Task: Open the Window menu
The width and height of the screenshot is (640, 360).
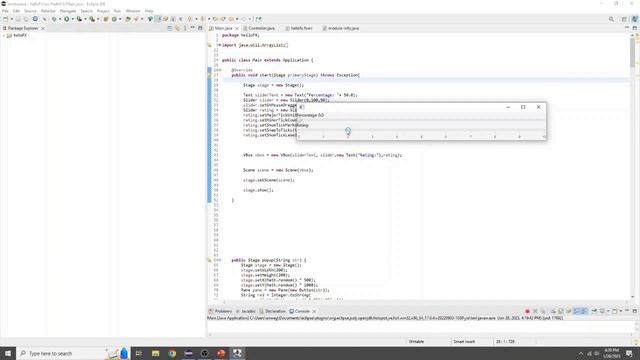Action: pyautogui.click(x=133, y=11)
